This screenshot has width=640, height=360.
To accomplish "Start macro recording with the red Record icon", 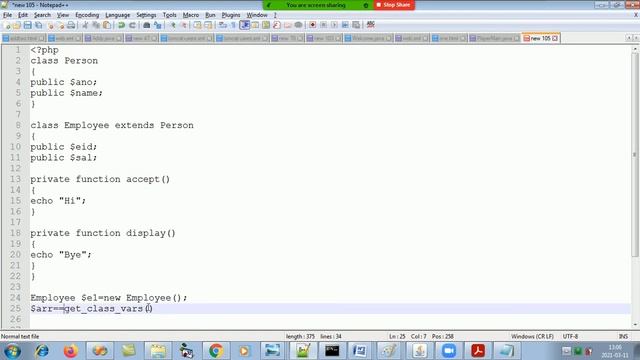I will click(x=312, y=25).
